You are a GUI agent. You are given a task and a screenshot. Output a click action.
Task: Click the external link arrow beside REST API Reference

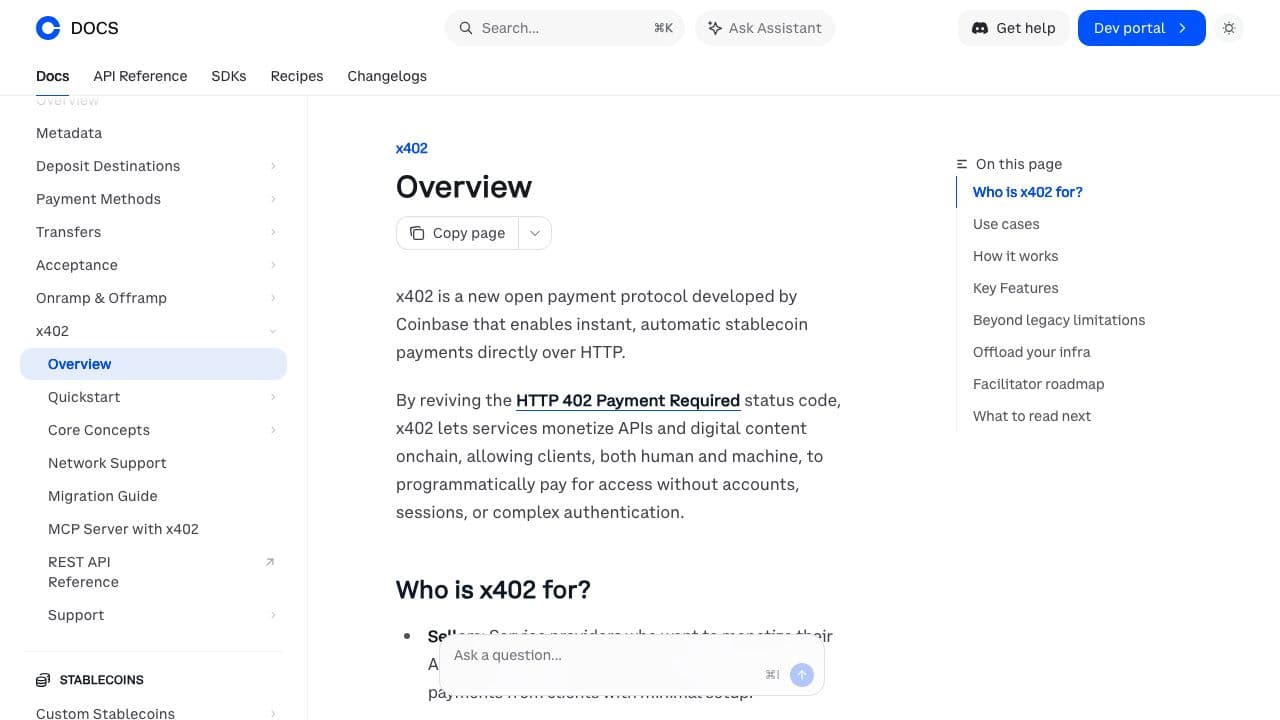[270, 562]
